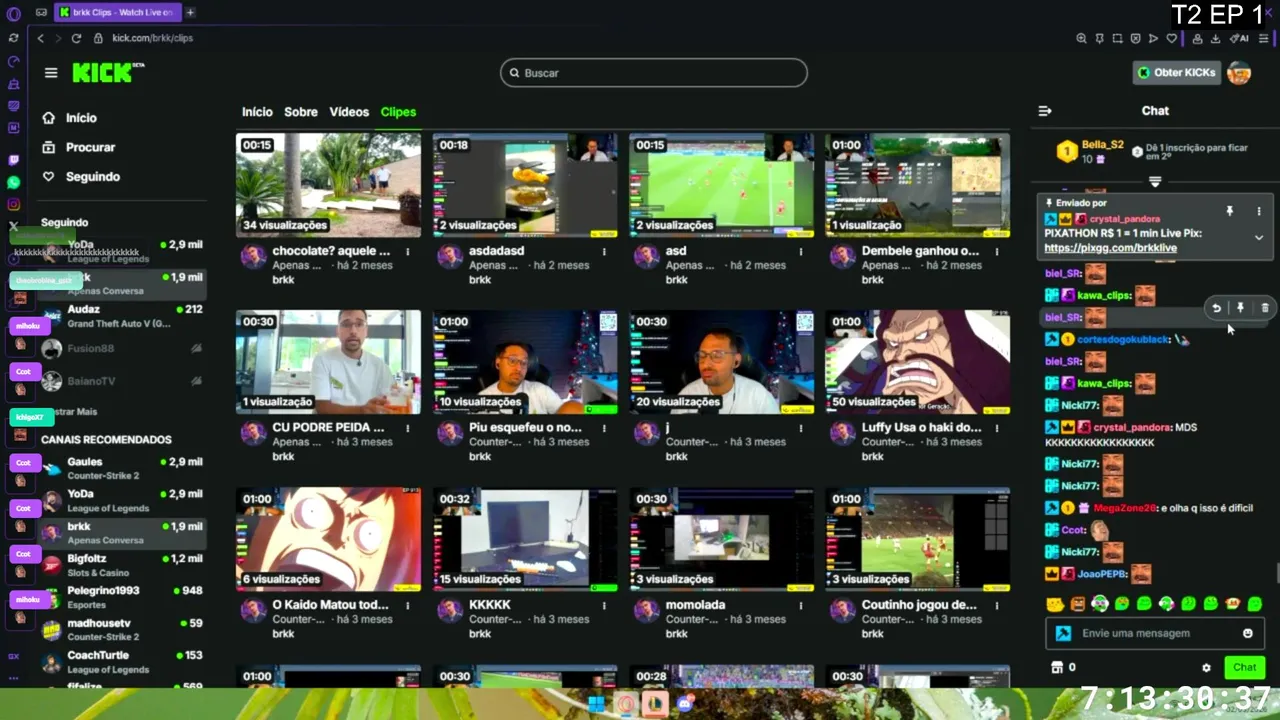Open options for clip 'Dembele ganhou o...'

pyautogui.click(x=997, y=252)
